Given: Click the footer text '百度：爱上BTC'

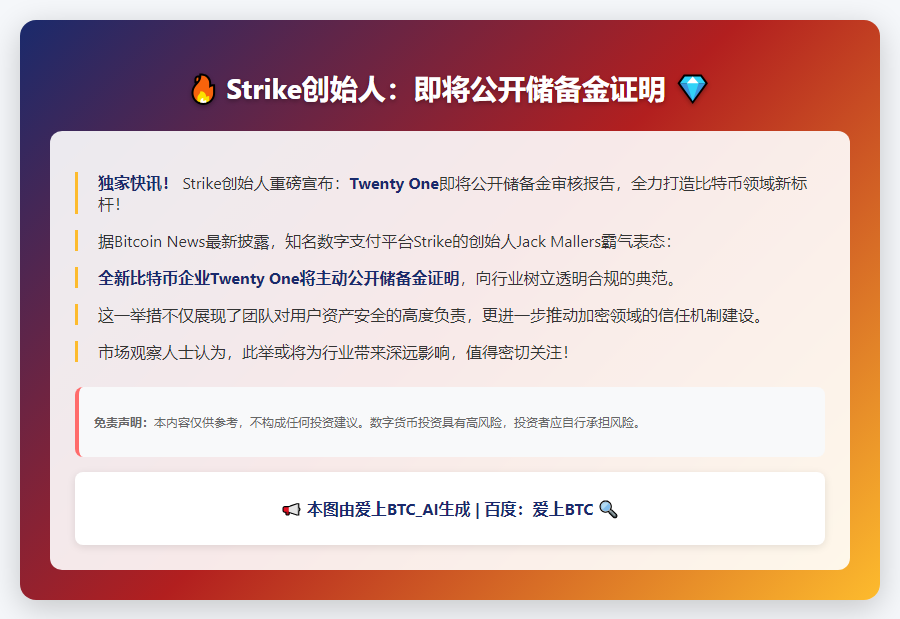Looking at the screenshot, I should 539,509.
